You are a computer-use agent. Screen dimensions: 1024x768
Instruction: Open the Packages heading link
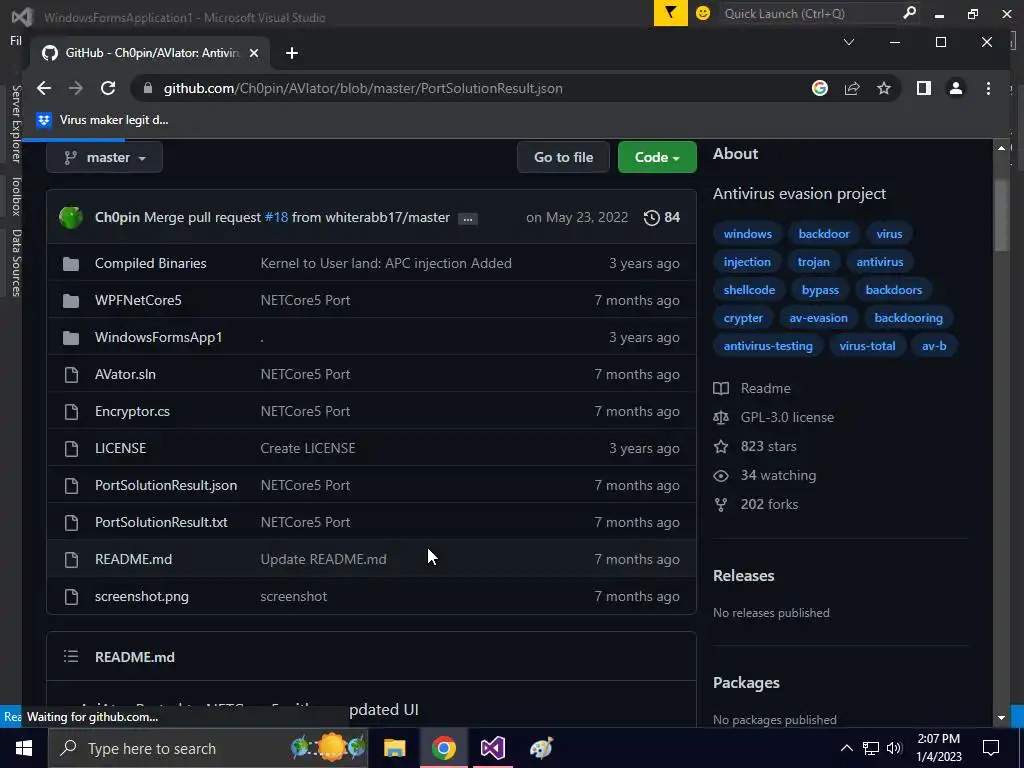(746, 682)
